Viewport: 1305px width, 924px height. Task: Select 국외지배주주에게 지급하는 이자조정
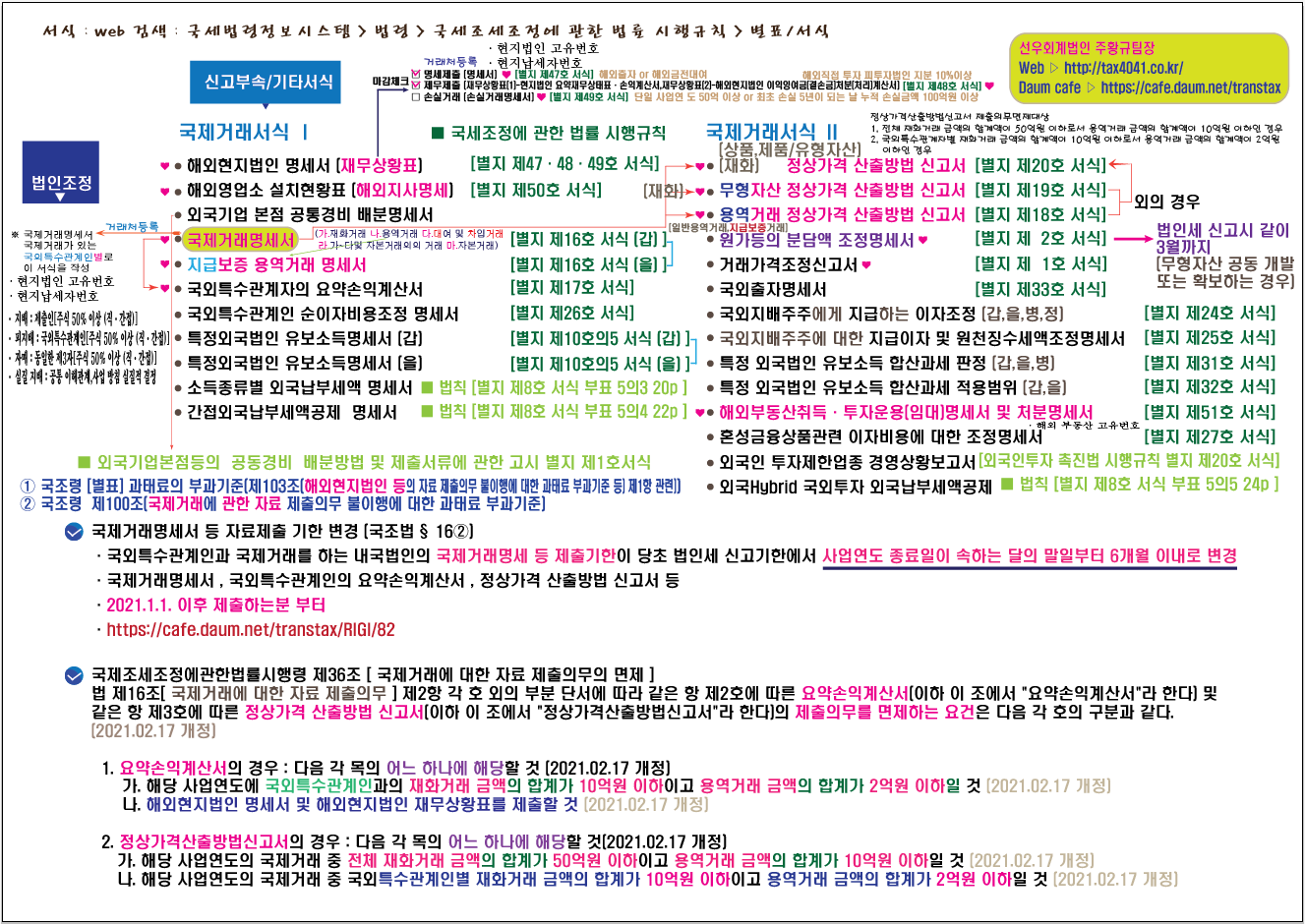coord(848,314)
